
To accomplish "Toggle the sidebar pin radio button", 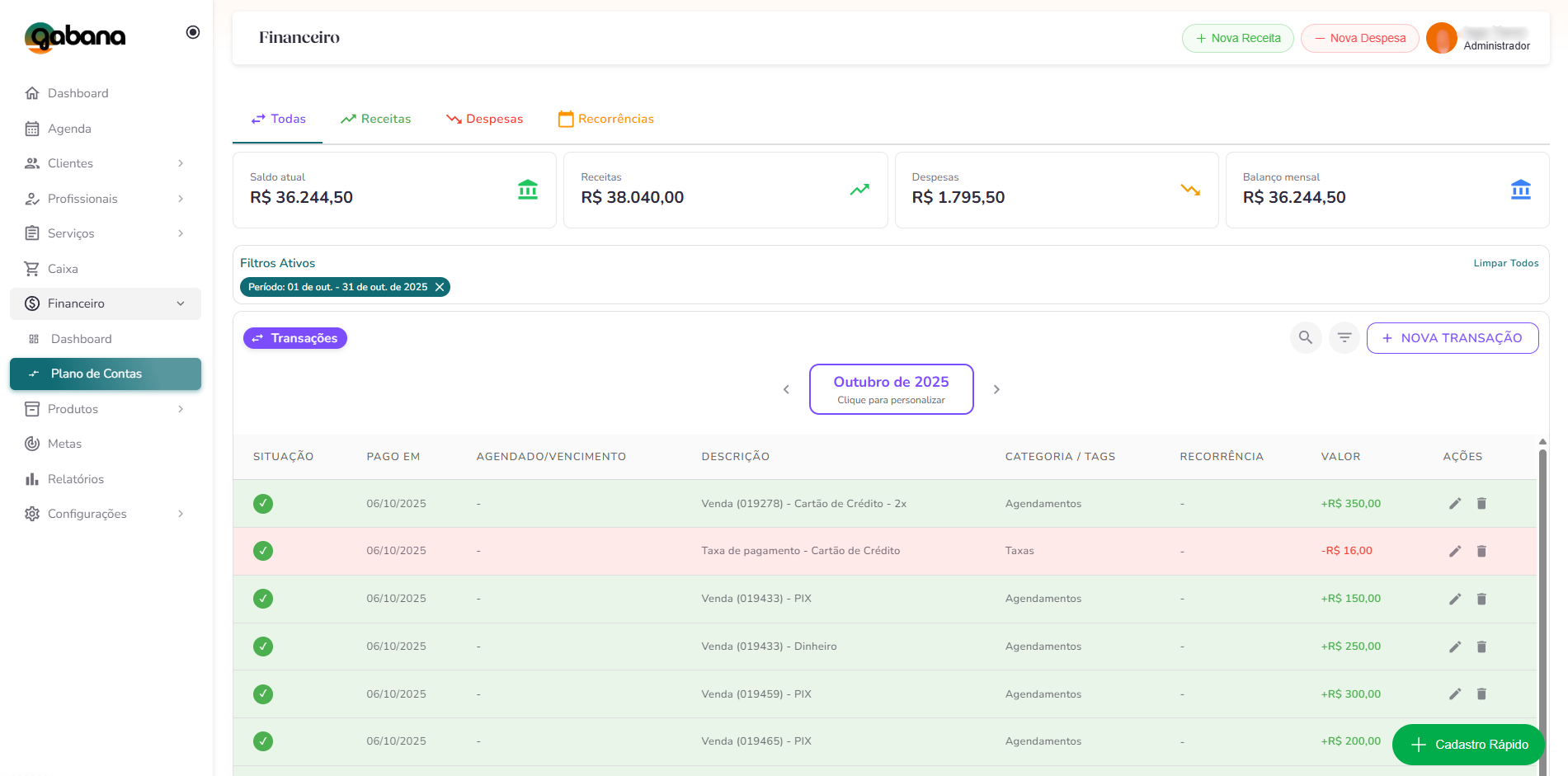I will (193, 32).
